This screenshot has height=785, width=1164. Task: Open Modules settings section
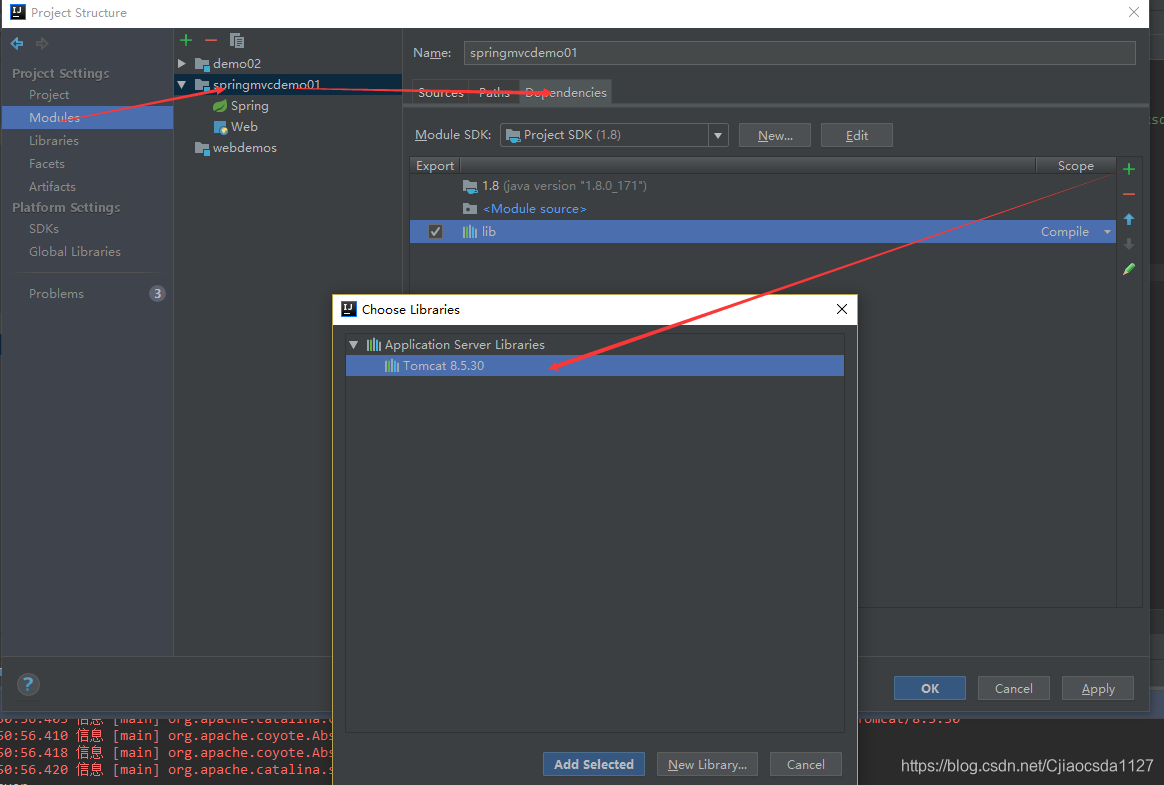[87, 117]
